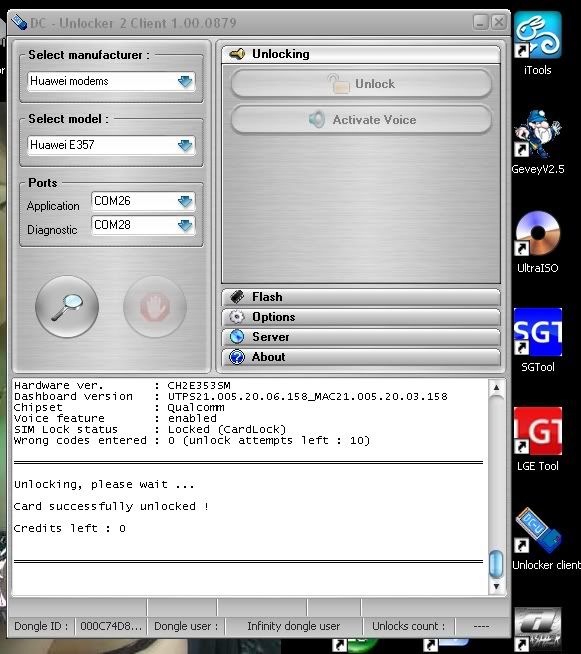Click the question mark icon beside About

[237, 357]
